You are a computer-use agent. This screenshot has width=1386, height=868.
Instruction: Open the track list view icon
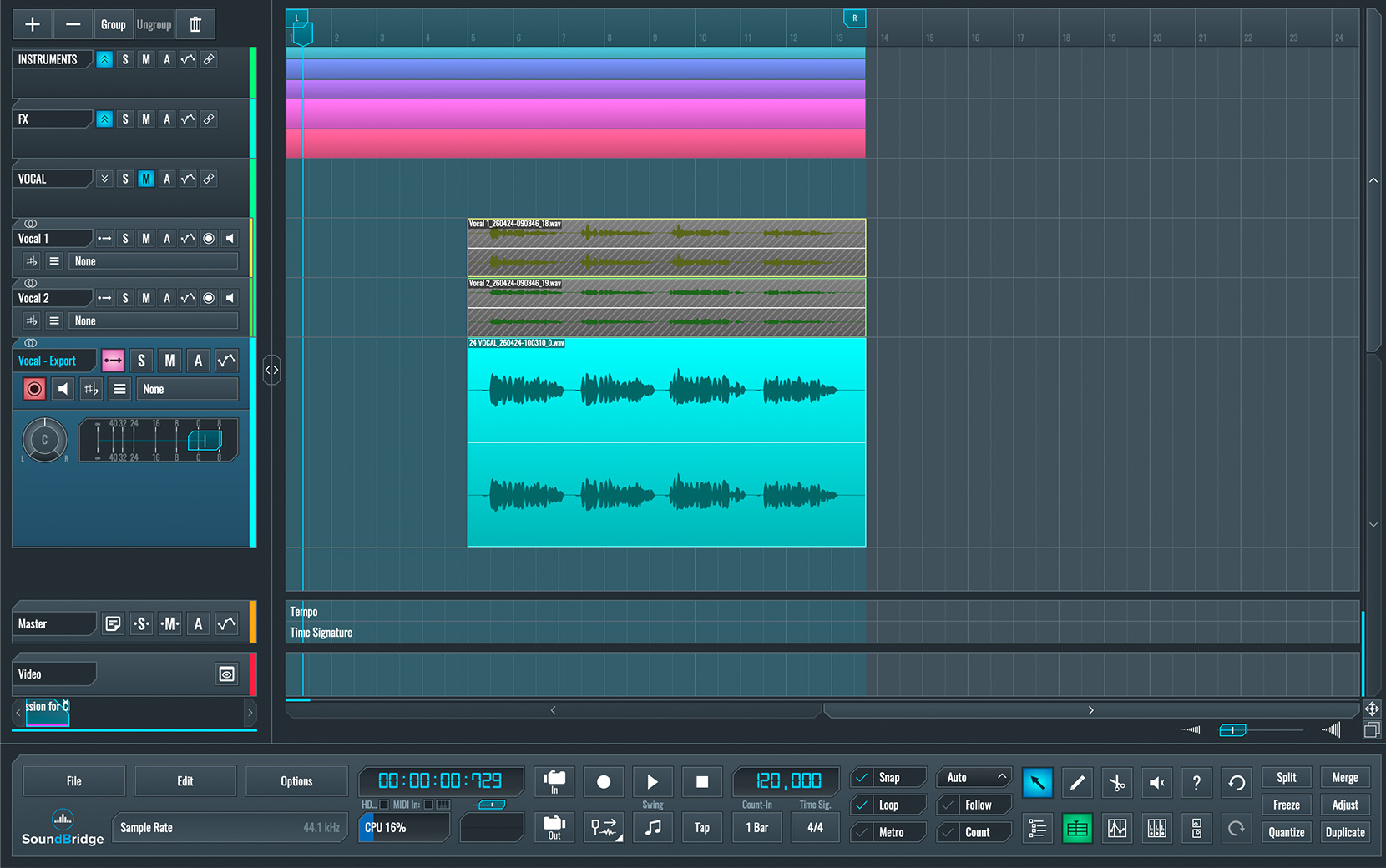tap(1037, 829)
